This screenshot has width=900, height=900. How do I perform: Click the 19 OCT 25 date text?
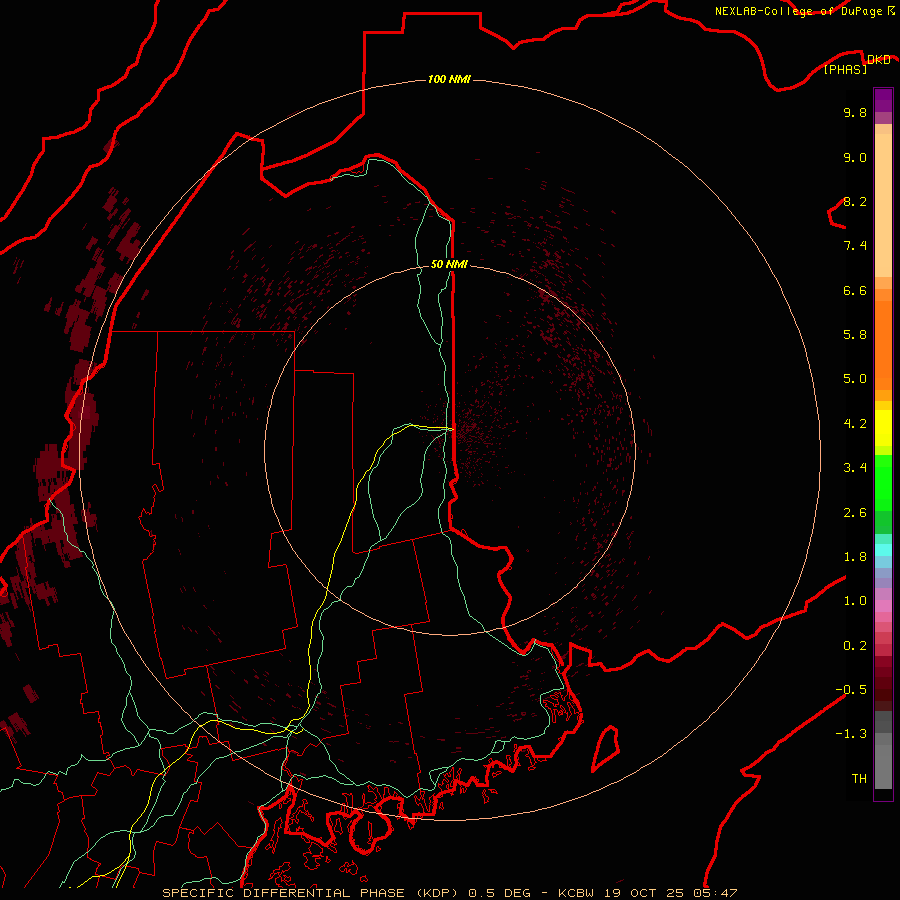tap(645, 893)
